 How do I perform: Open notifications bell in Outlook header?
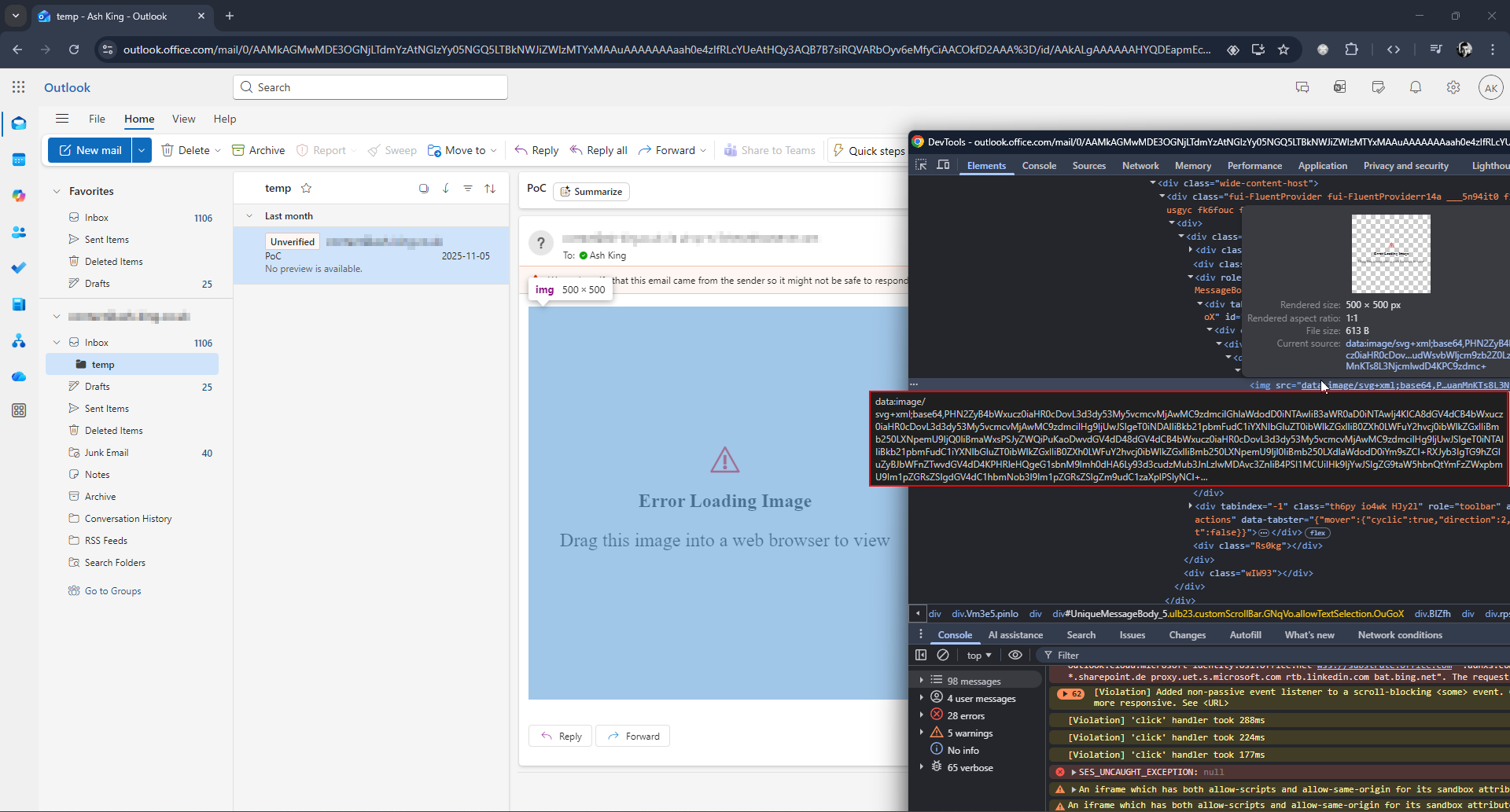tap(1415, 87)
